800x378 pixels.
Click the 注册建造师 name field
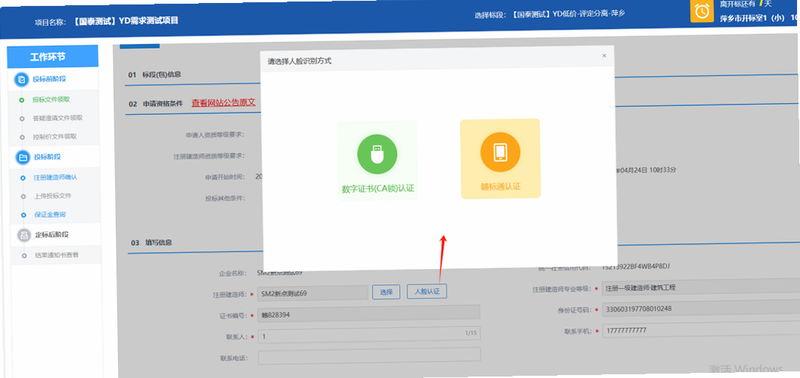(313, 293)
